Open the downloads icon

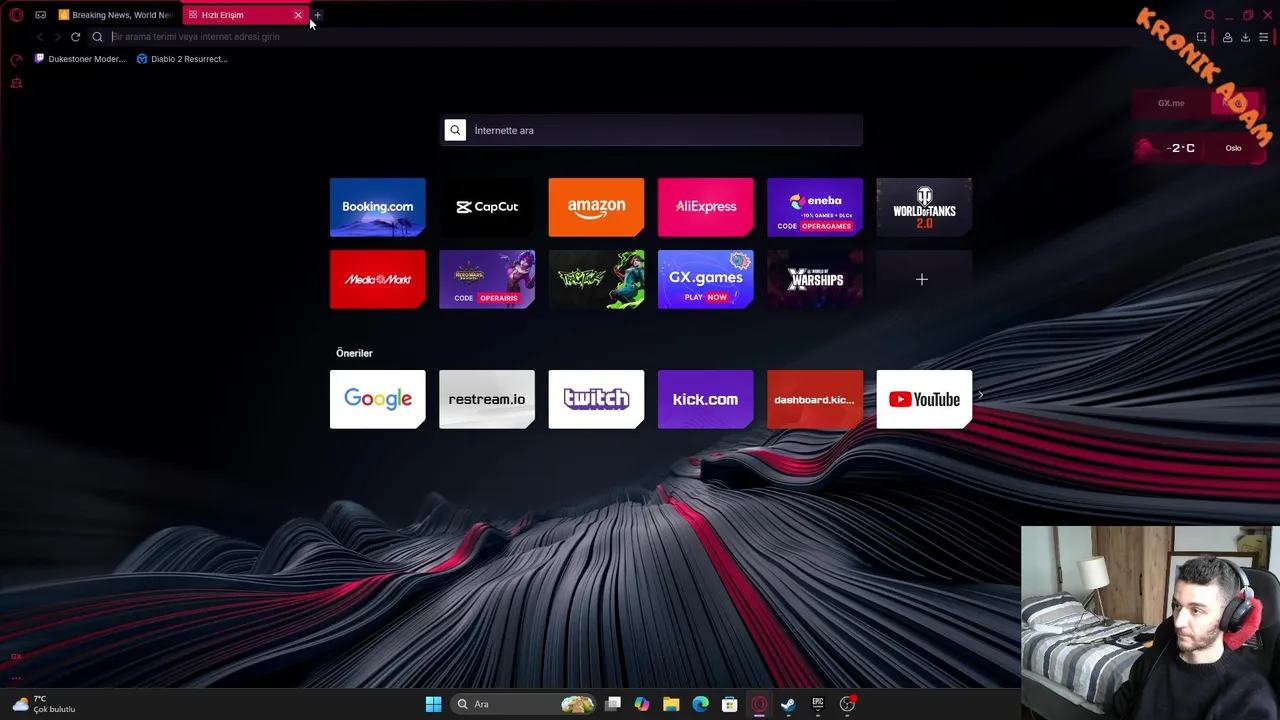tap(1245, 37)
